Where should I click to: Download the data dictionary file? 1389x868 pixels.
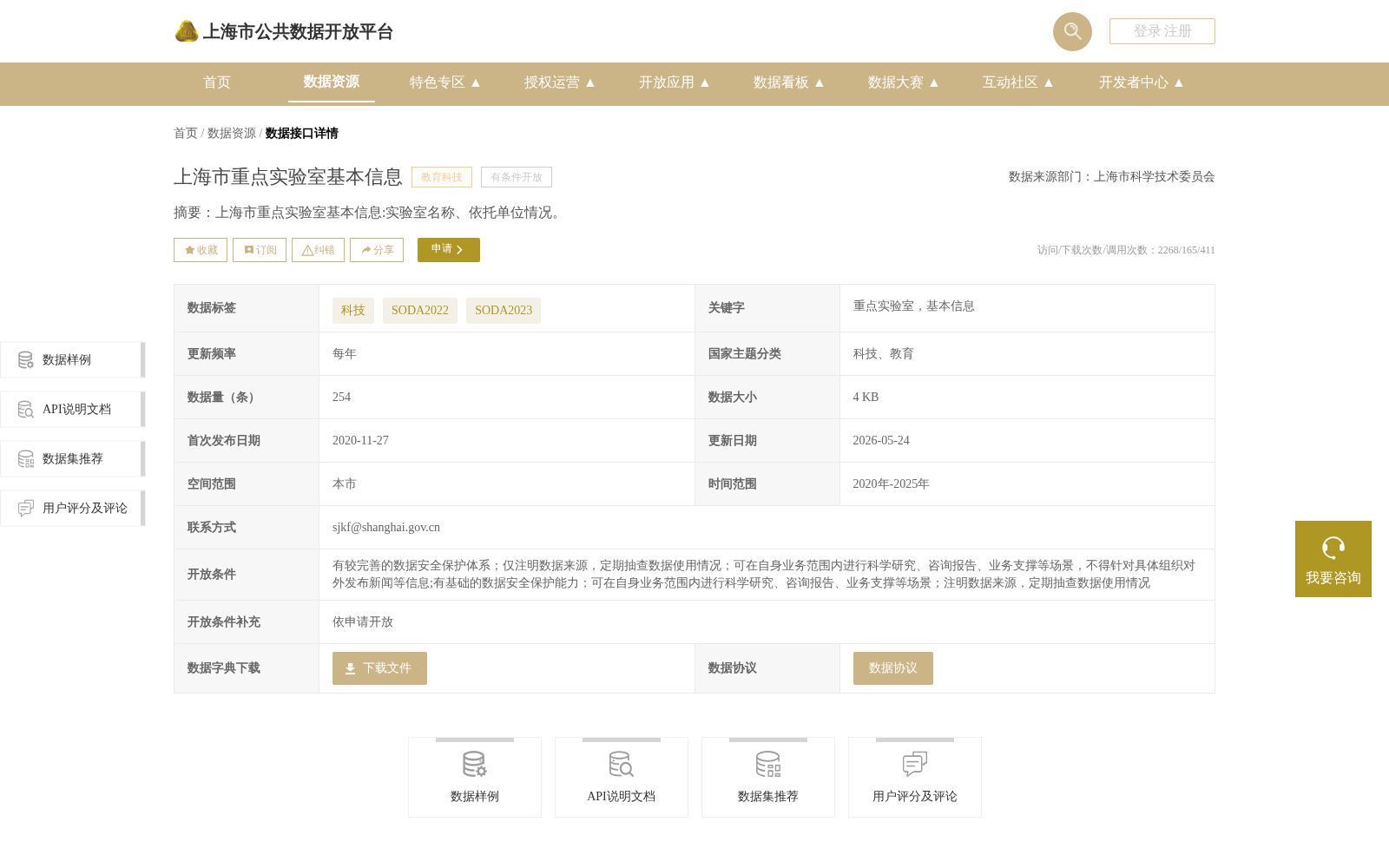pyautogui.click(x=379, y=668)
